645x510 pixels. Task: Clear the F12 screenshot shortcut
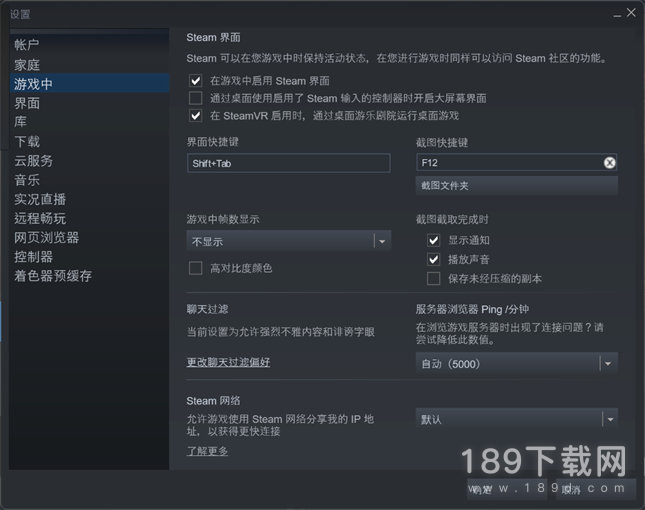point(609,163)
